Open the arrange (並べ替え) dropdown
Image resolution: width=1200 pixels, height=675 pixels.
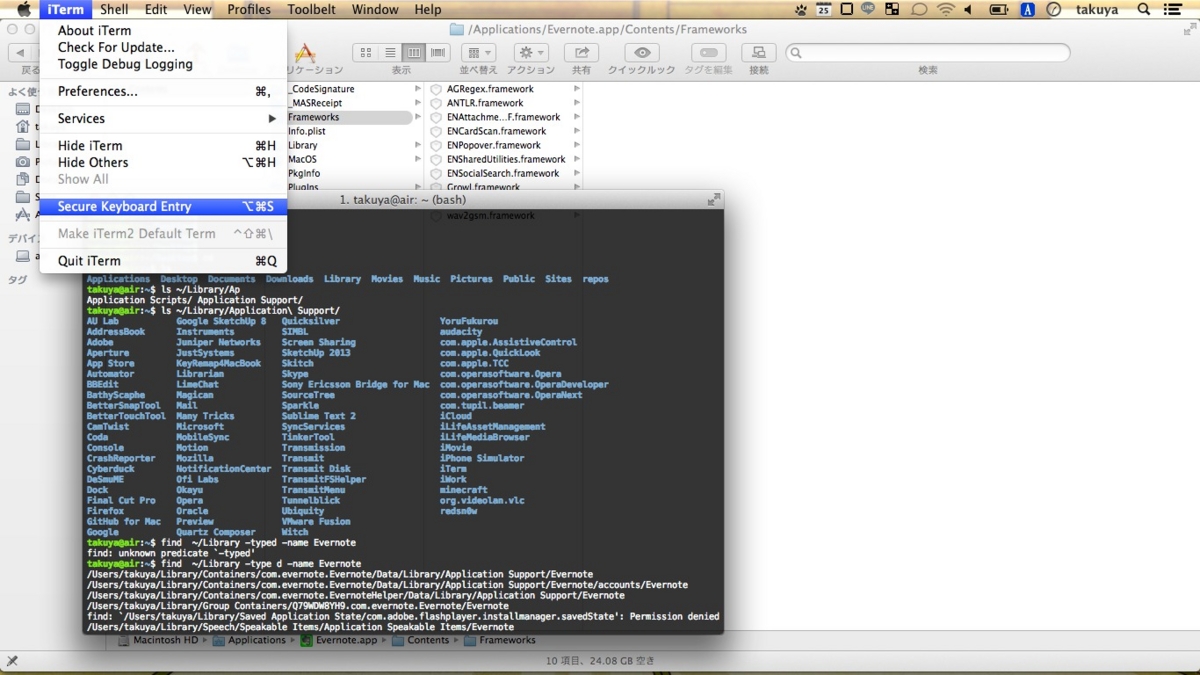coord(477,52)
